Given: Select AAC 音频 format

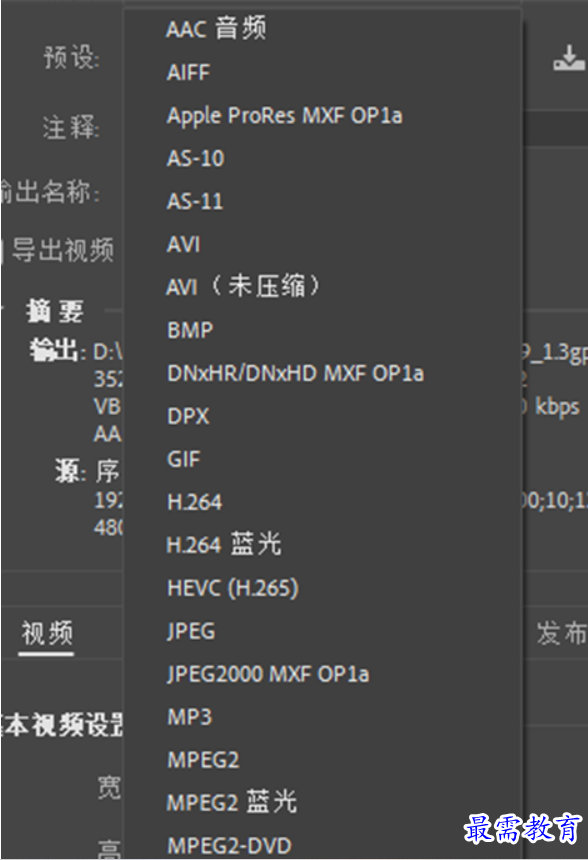Looking at the screenshot, I should [x=216, y=29].
